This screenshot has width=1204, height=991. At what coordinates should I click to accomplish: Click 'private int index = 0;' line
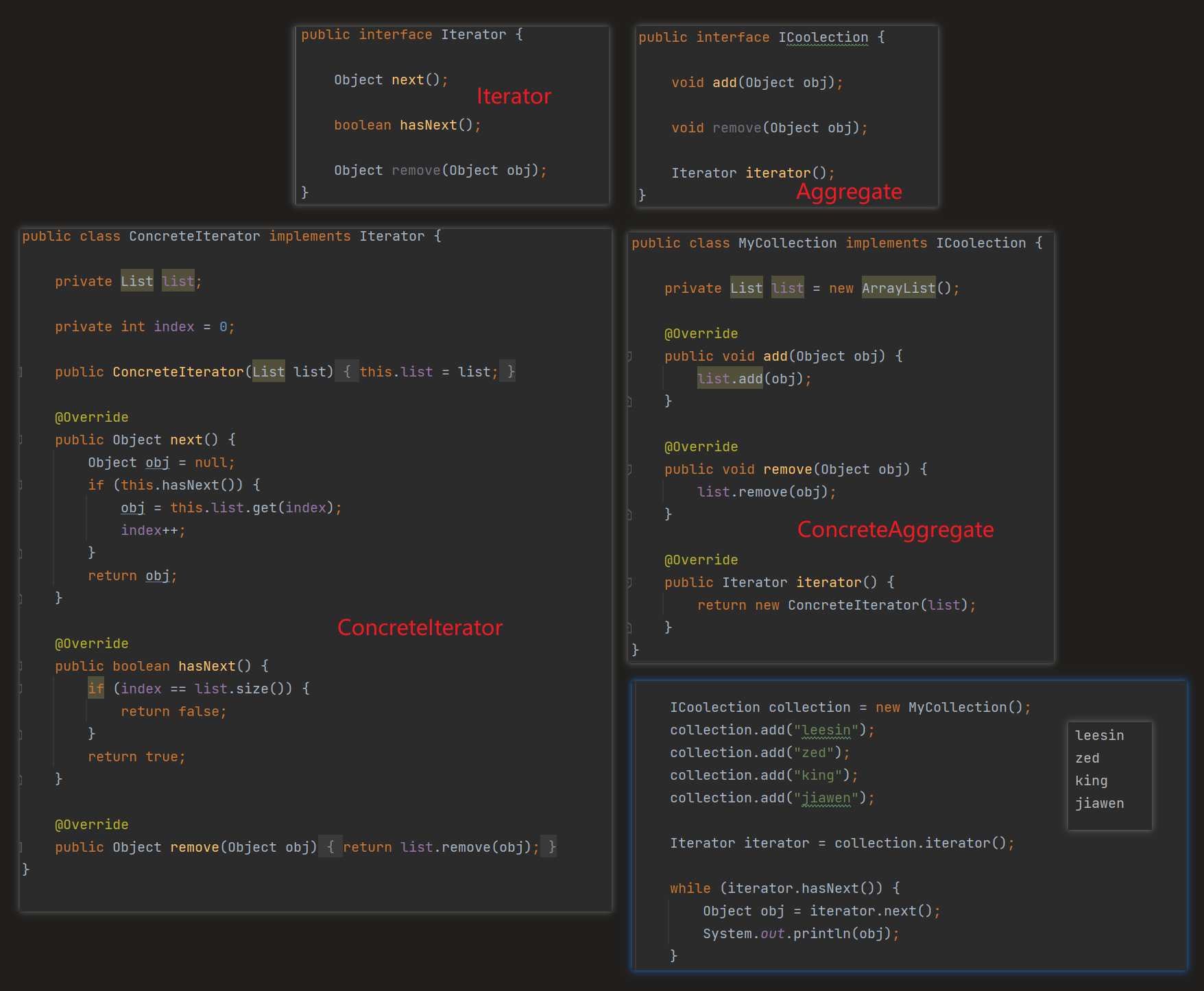[145, 327]
